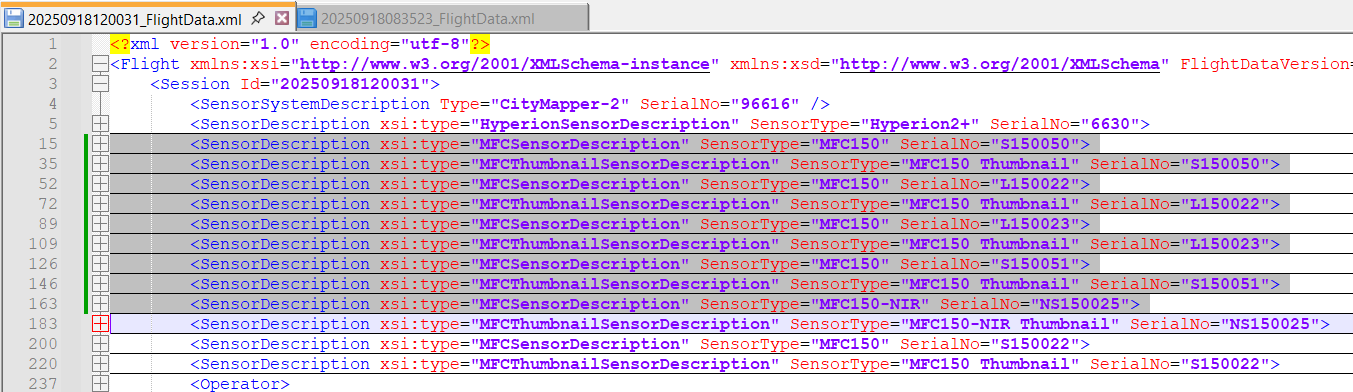The image size is (1353, 392).
Task: Expand folded block at line 109
Action: pos(99,244)
